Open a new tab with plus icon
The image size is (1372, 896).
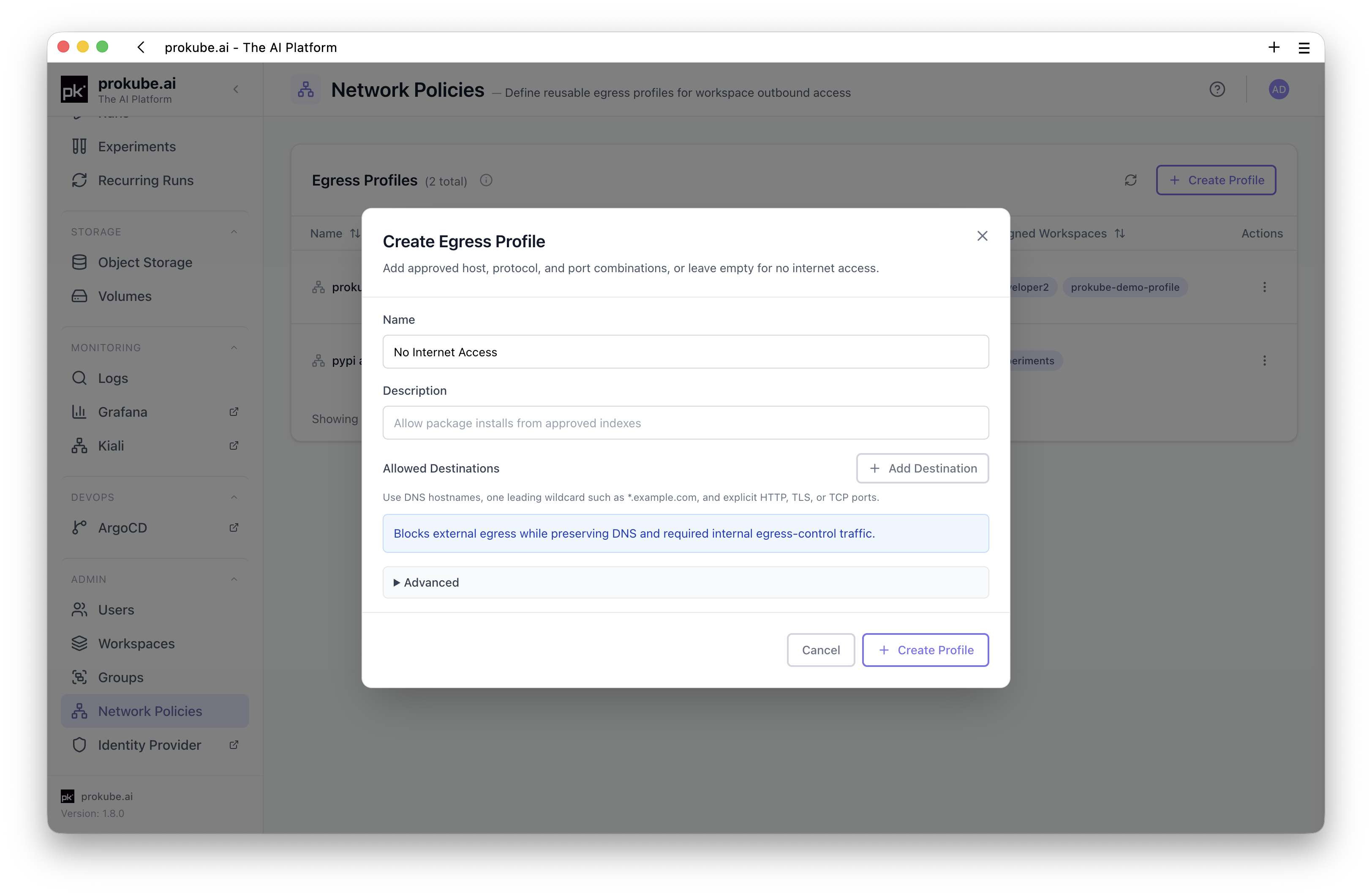[x=1274, y=47]
